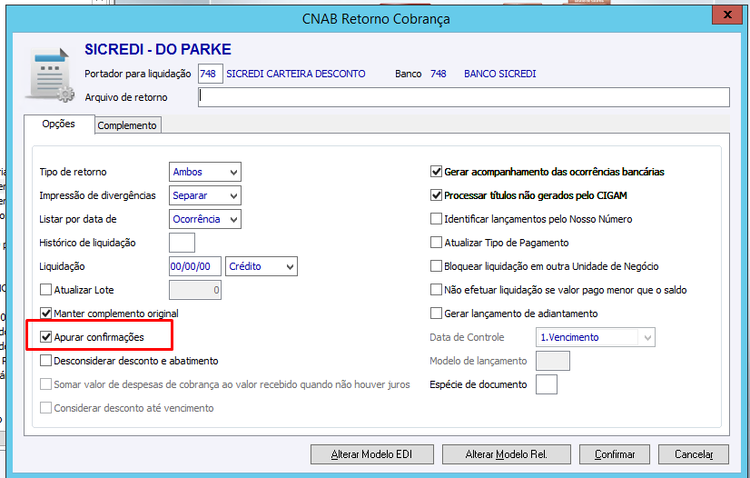
Task: Click the Portador para liquidação 748 field
Action: click(210, 74)
